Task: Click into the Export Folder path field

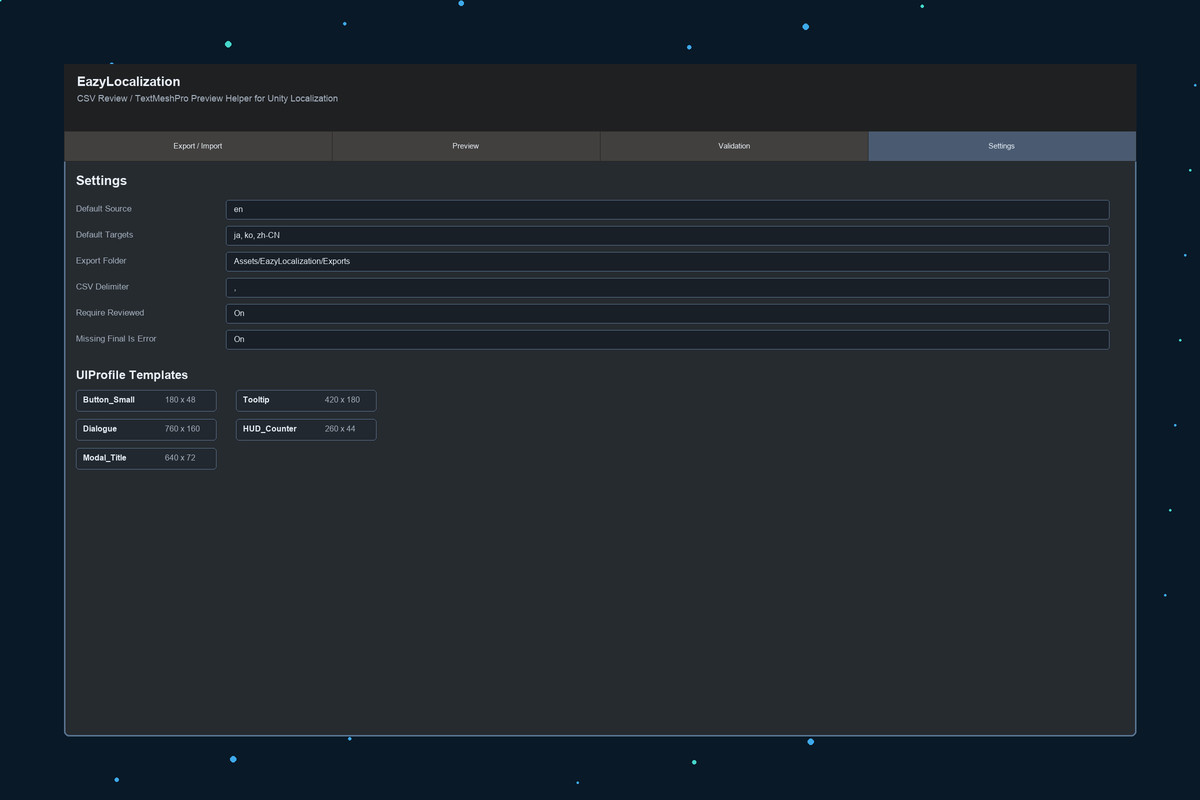Action: point(667,262)
